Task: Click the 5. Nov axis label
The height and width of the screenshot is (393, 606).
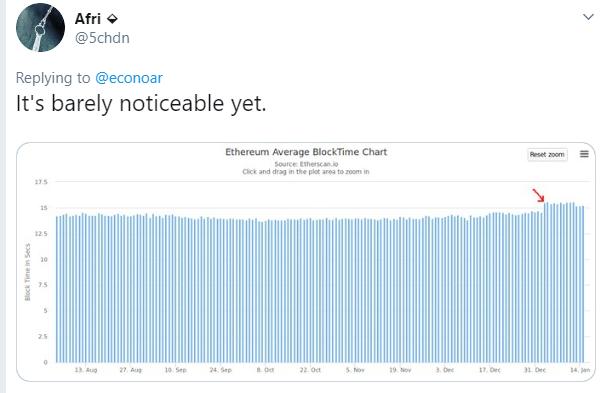Action: point(355,370)
